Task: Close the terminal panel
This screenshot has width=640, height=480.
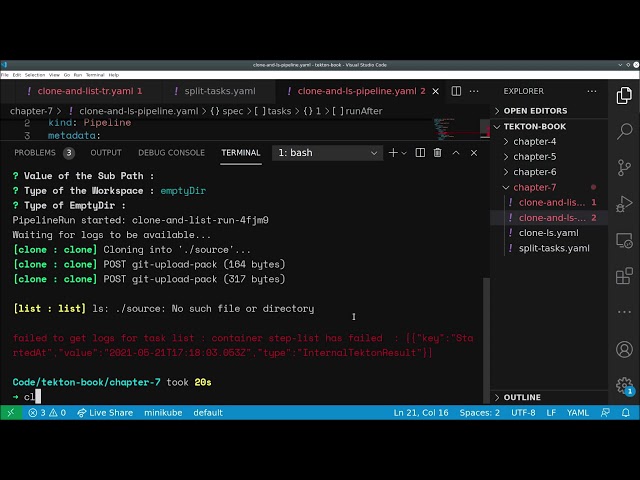Action: pos(474,153)
